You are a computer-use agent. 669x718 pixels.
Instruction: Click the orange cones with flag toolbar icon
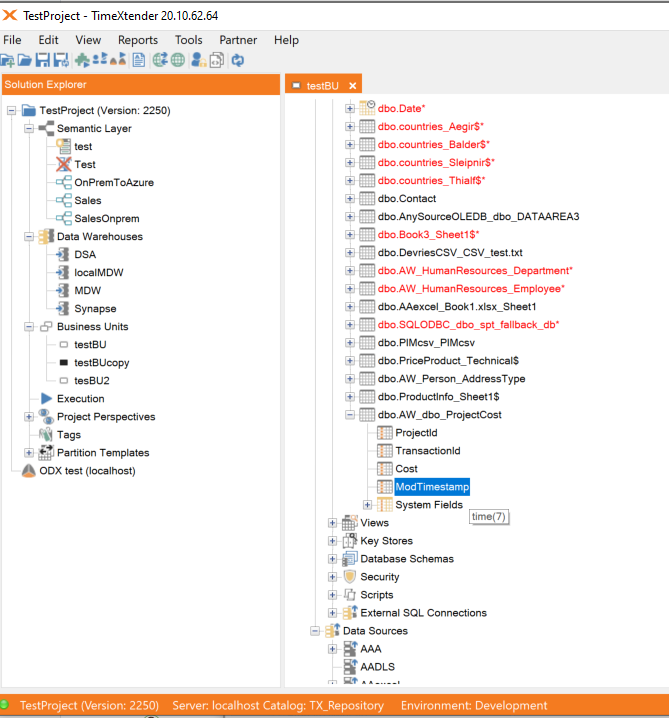(118, 59)
